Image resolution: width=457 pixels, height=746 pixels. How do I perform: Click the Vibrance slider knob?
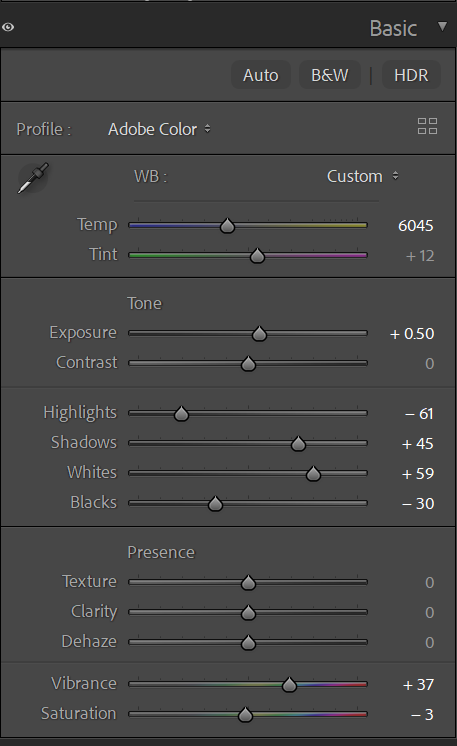pos(289,685)
